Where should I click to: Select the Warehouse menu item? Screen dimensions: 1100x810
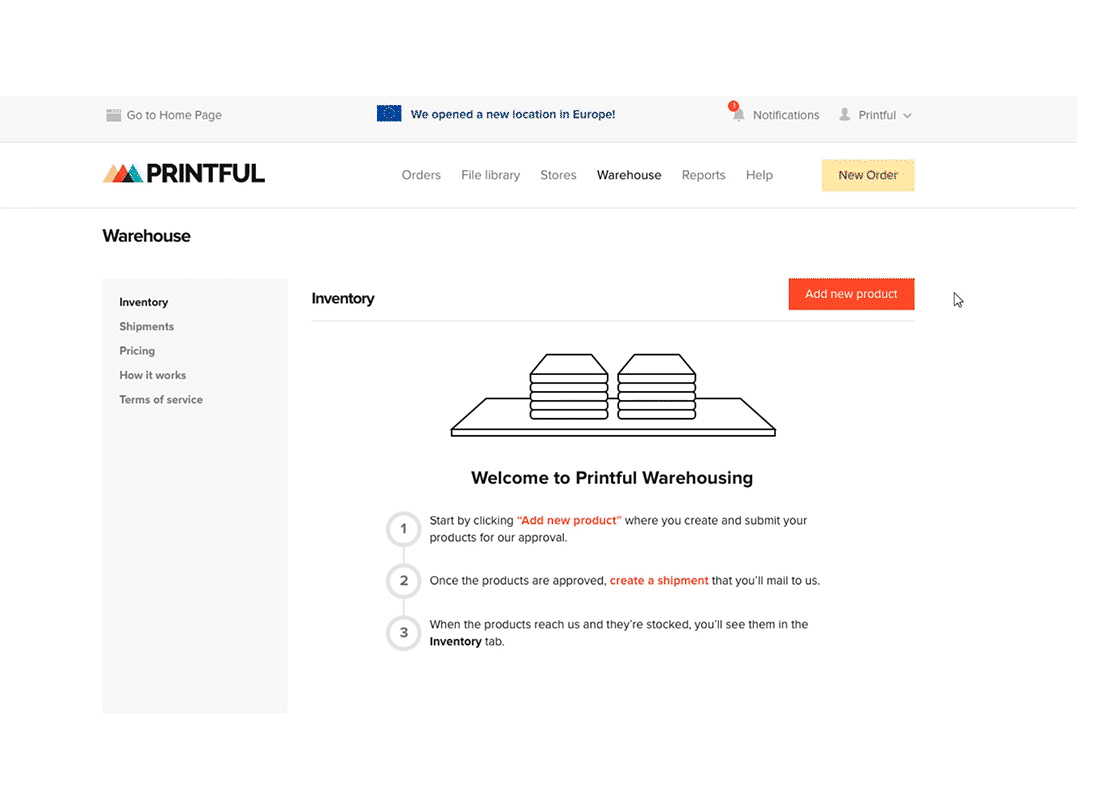click(x=629, y=175)
